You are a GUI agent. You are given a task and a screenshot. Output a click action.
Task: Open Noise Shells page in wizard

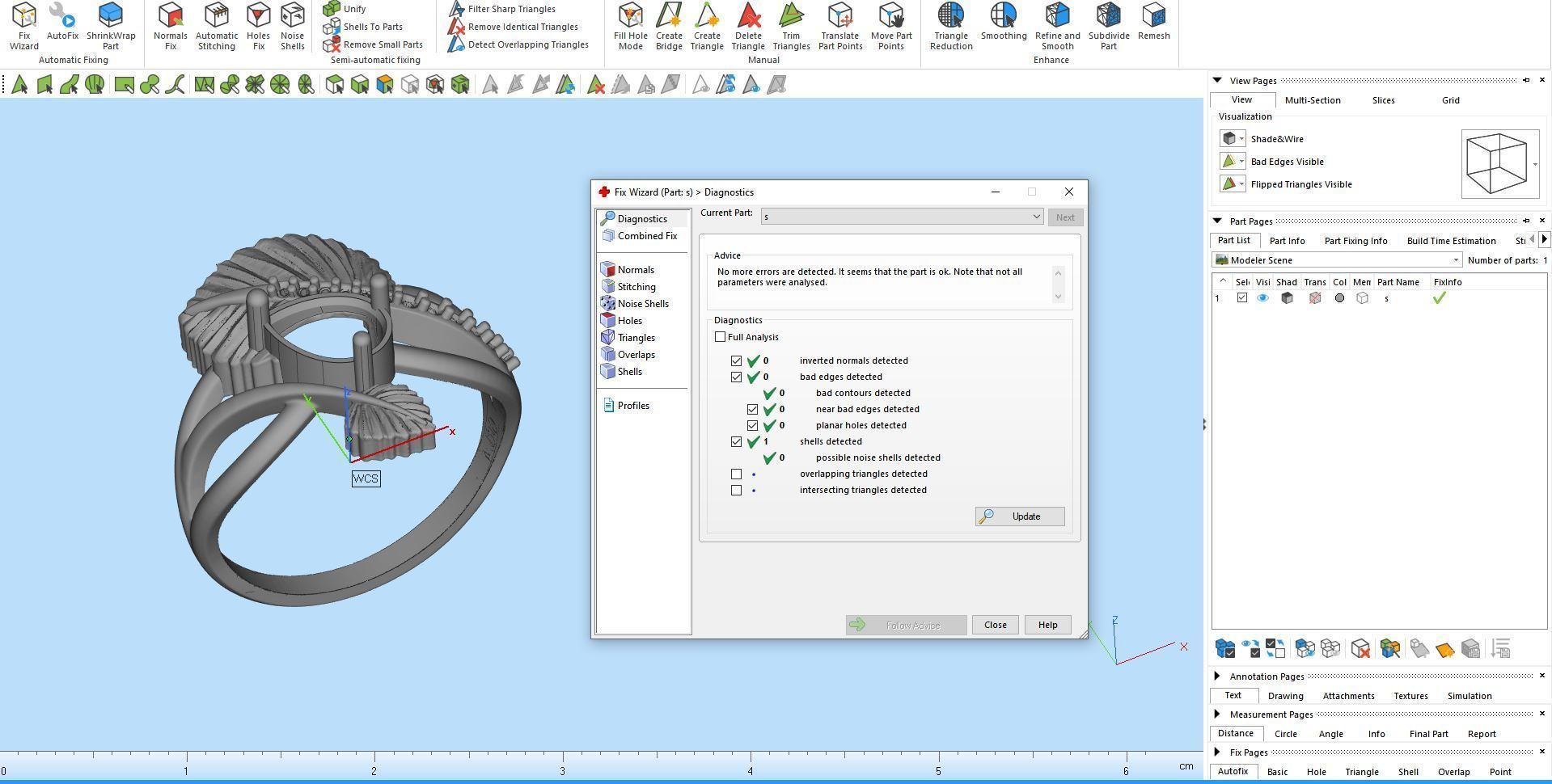click(635, 304)
